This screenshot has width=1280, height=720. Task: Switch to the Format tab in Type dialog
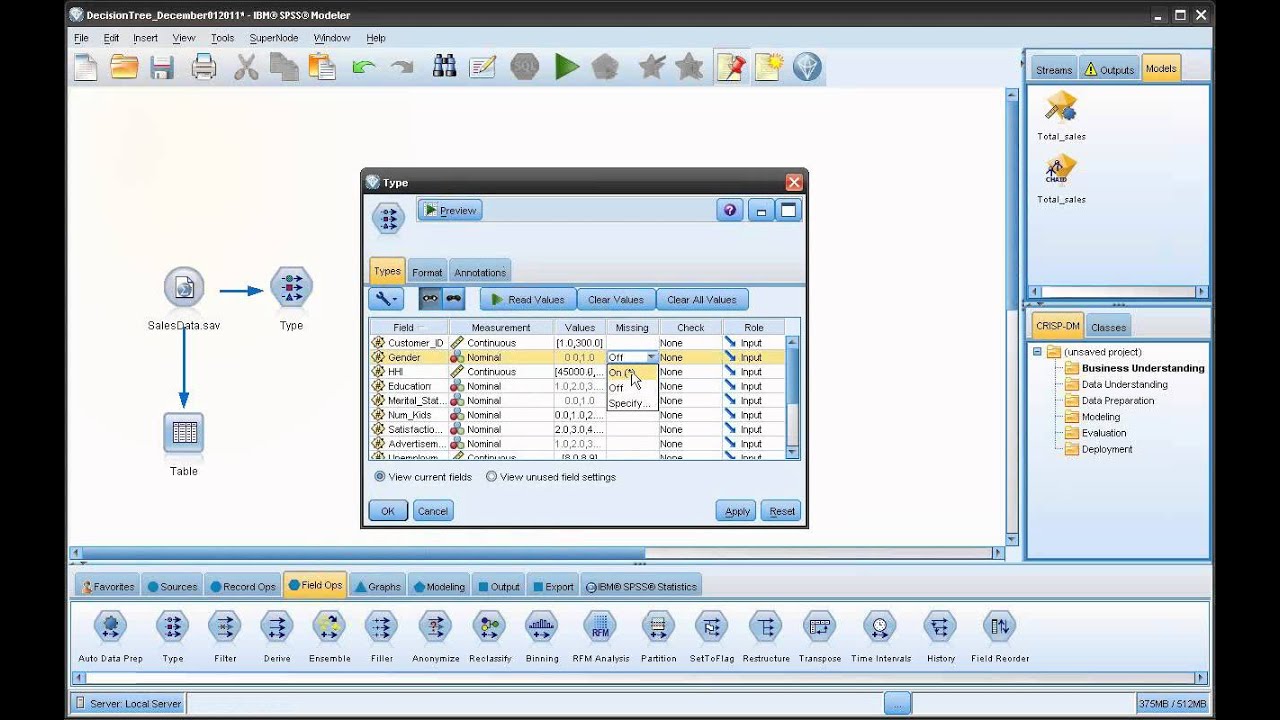pyautogui.click(x=427, y=272)
